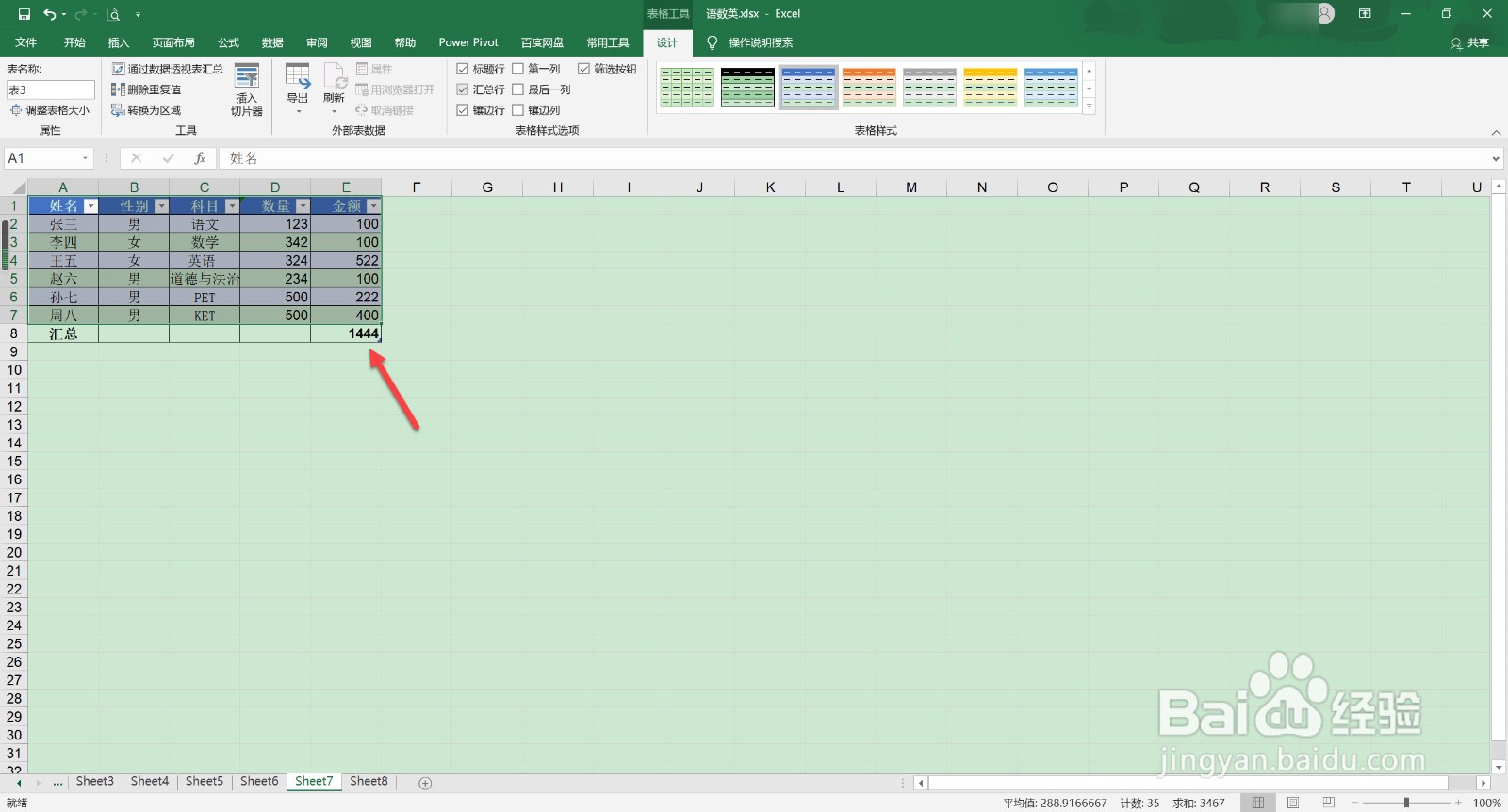Expand table styles gallery more arrow

(1089, 107)
